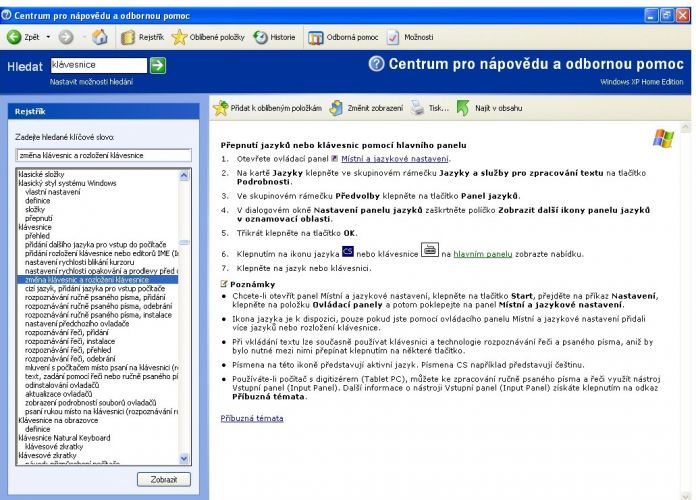The image size is (696, 500).
Task: Click the green search Go arrow button
Action: (158, 65)
